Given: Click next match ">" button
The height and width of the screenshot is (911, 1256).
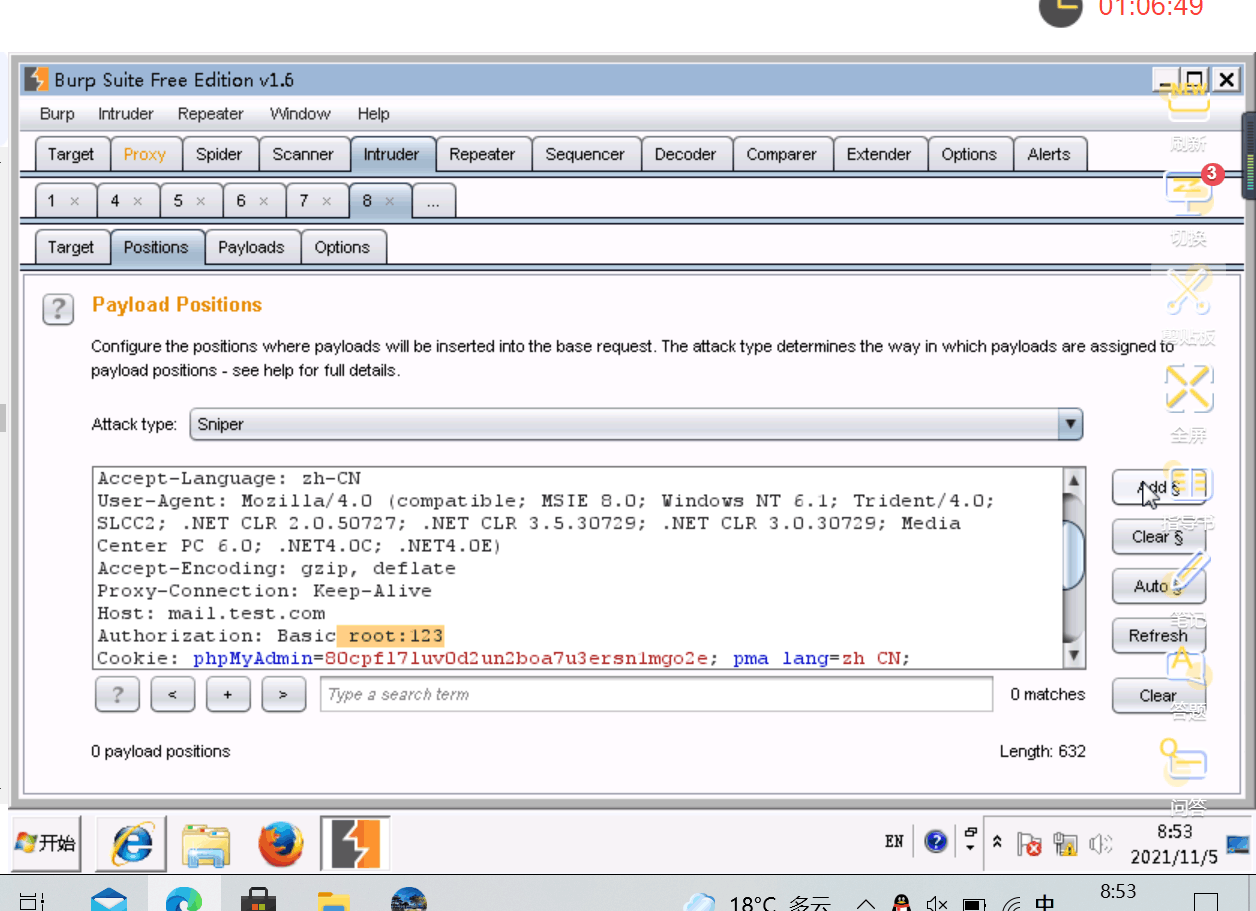Looking at the screenshot, I should [x=284, y=694].
